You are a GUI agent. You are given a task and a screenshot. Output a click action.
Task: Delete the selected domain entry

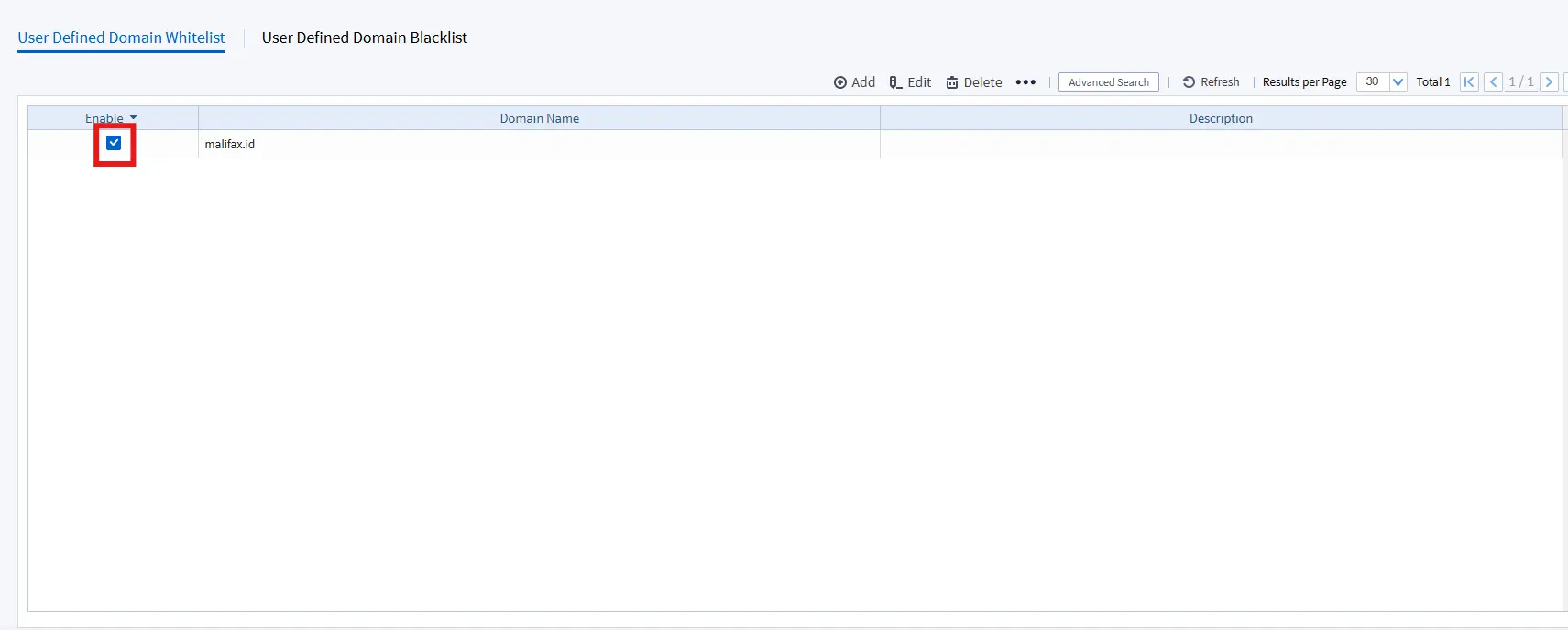(974, 82)
